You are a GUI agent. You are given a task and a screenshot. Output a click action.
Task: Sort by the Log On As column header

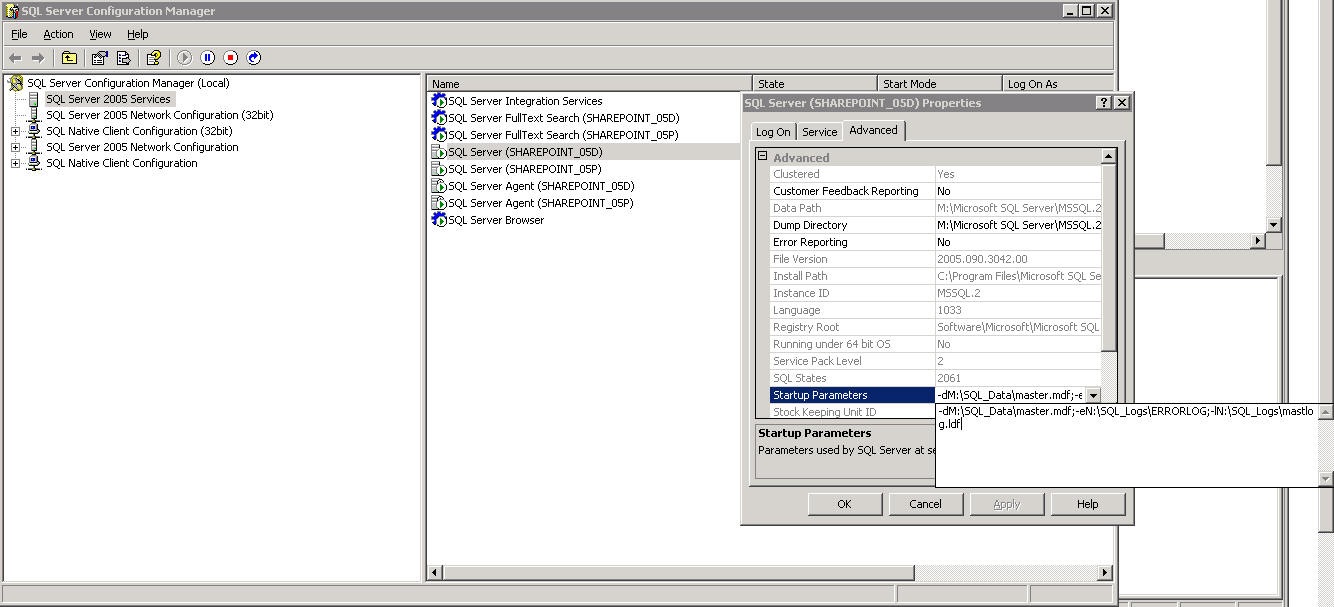1058,84
